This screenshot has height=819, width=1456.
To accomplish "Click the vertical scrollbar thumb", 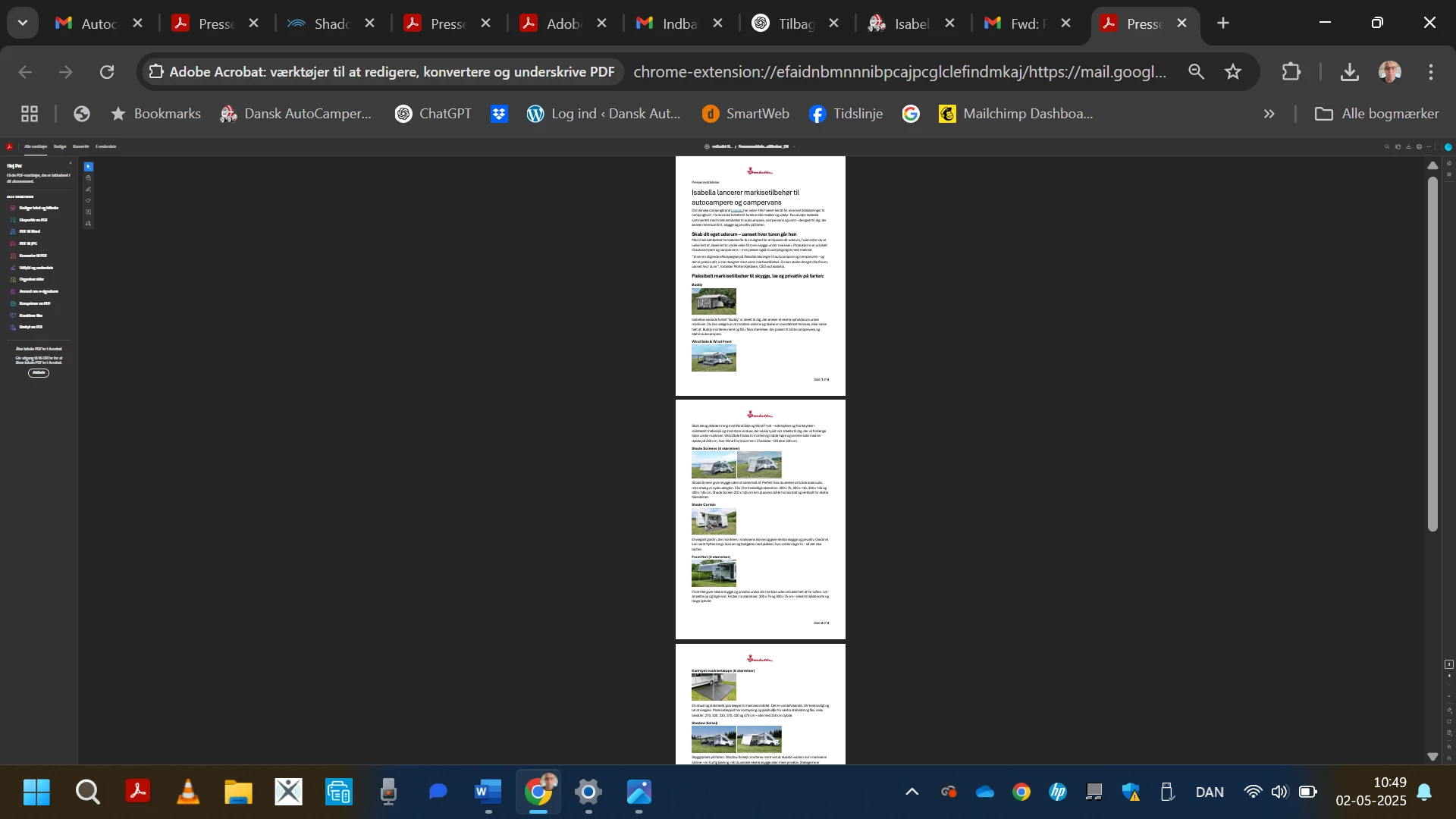I will click(x=1432, y=353).
